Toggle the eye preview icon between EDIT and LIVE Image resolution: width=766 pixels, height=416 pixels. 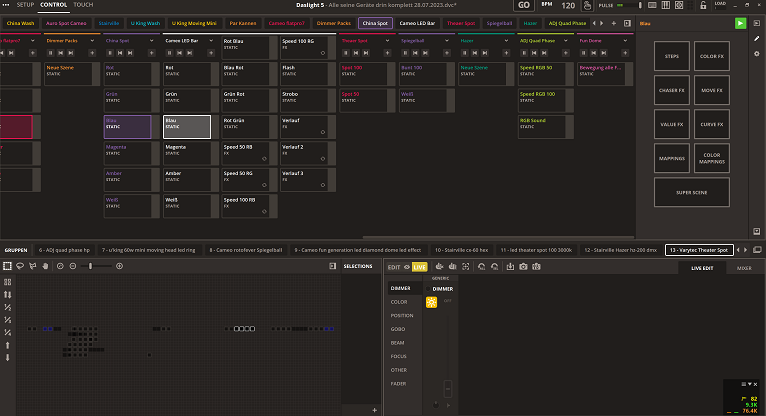(x=406, y=267)
